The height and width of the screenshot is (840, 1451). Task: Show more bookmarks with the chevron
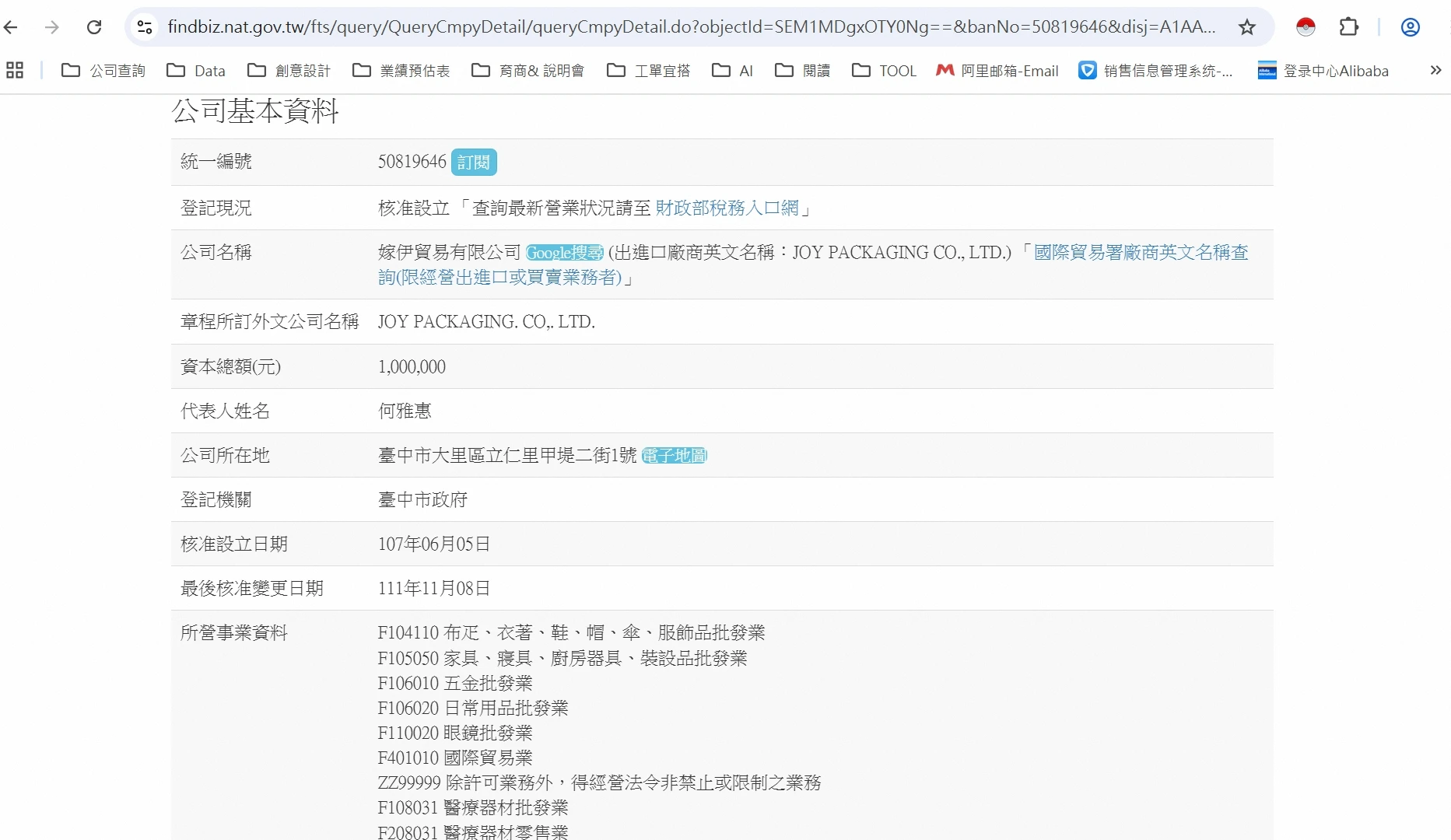point(1435,71)
